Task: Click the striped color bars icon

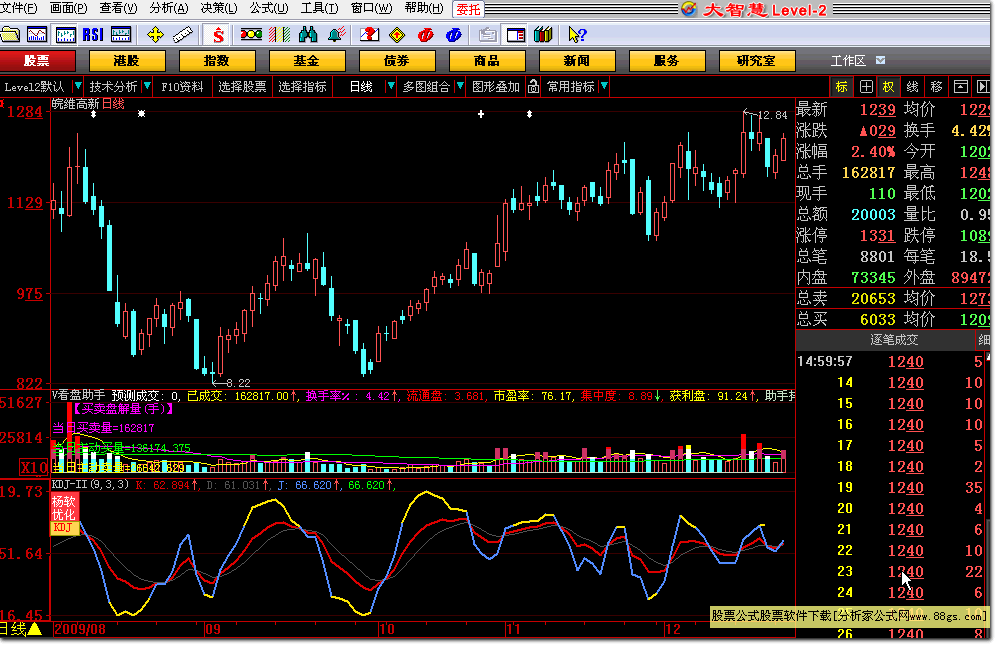Action: tap(279, 34)
